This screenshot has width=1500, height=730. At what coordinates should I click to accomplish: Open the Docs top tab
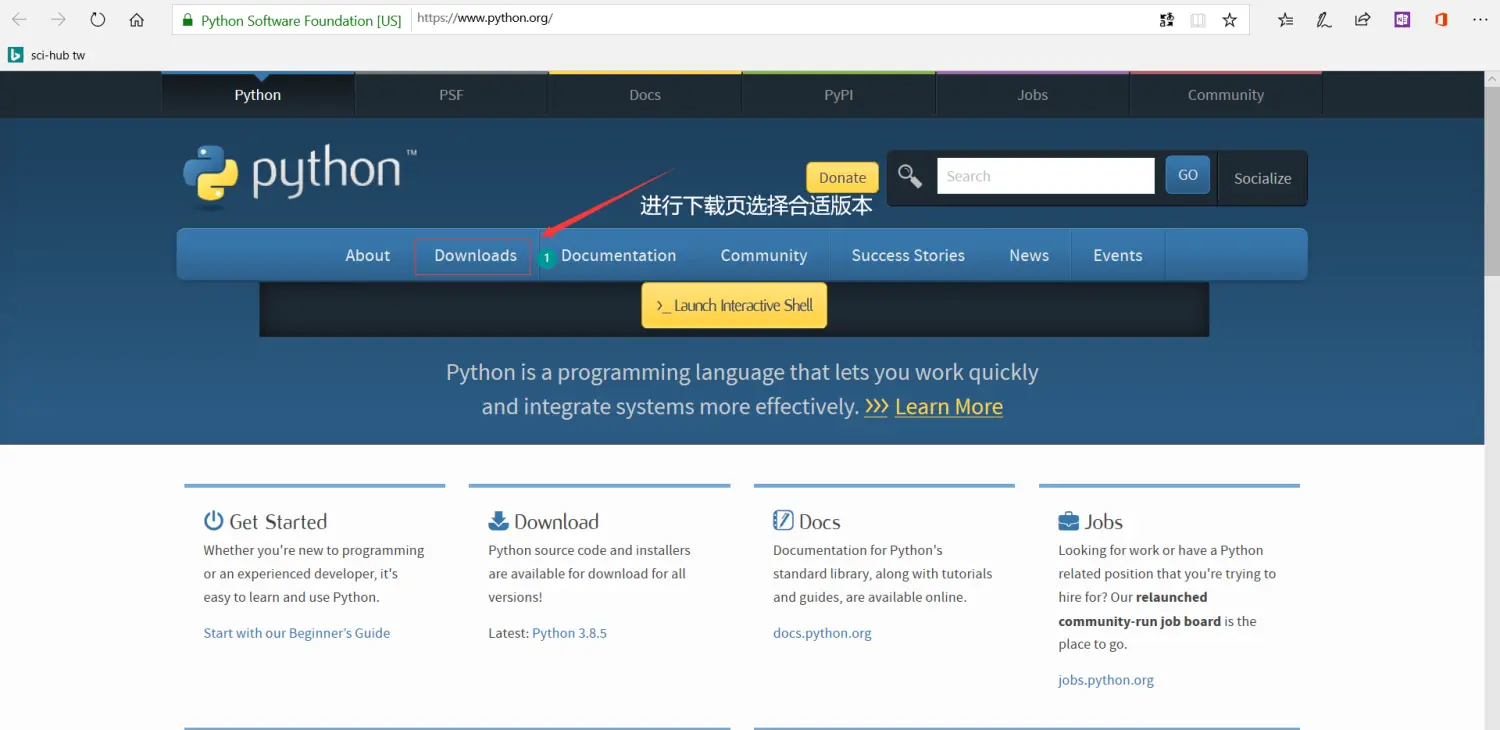coord(645,95)
